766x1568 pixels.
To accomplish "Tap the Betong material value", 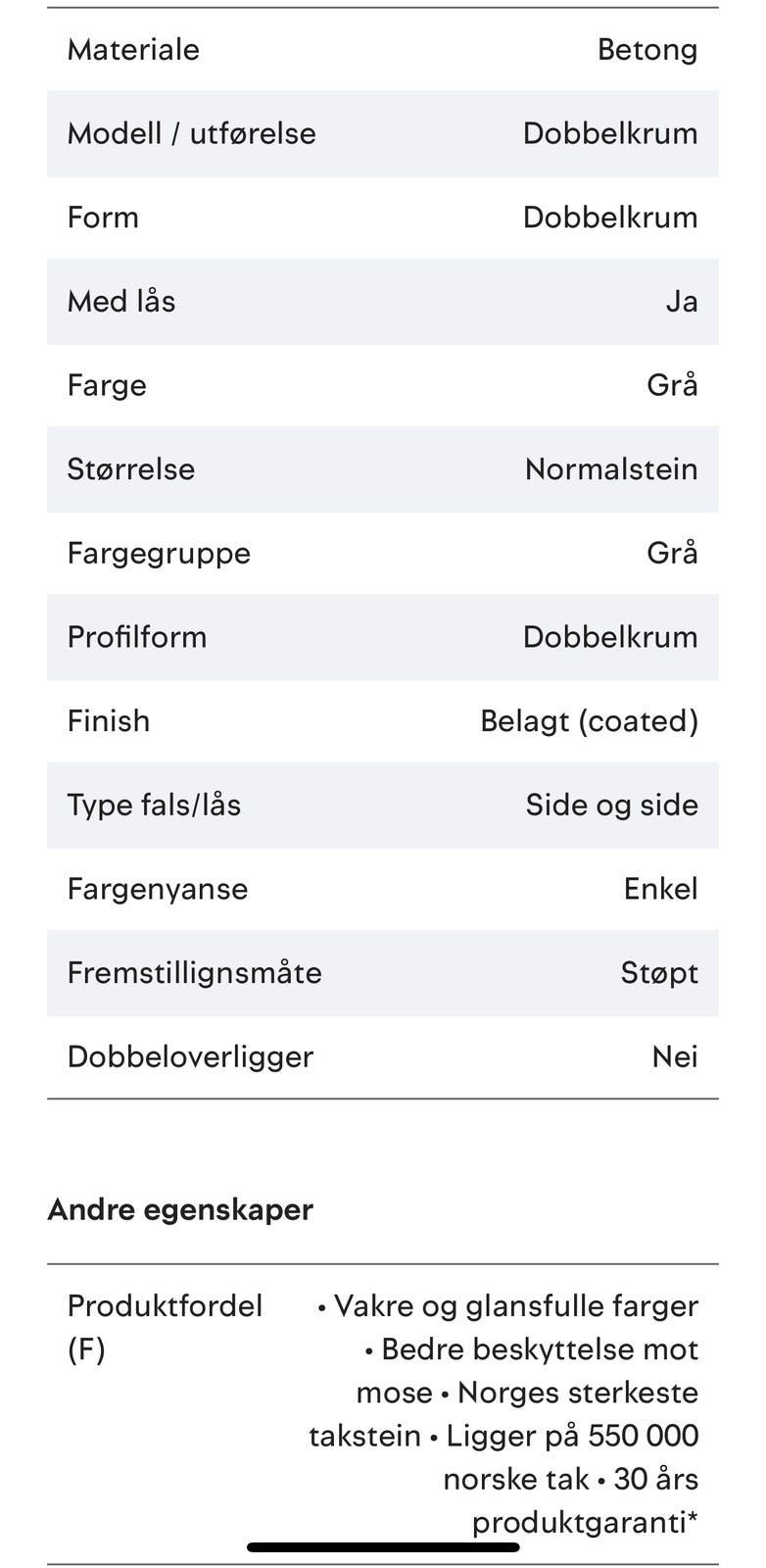I will 647,49.
